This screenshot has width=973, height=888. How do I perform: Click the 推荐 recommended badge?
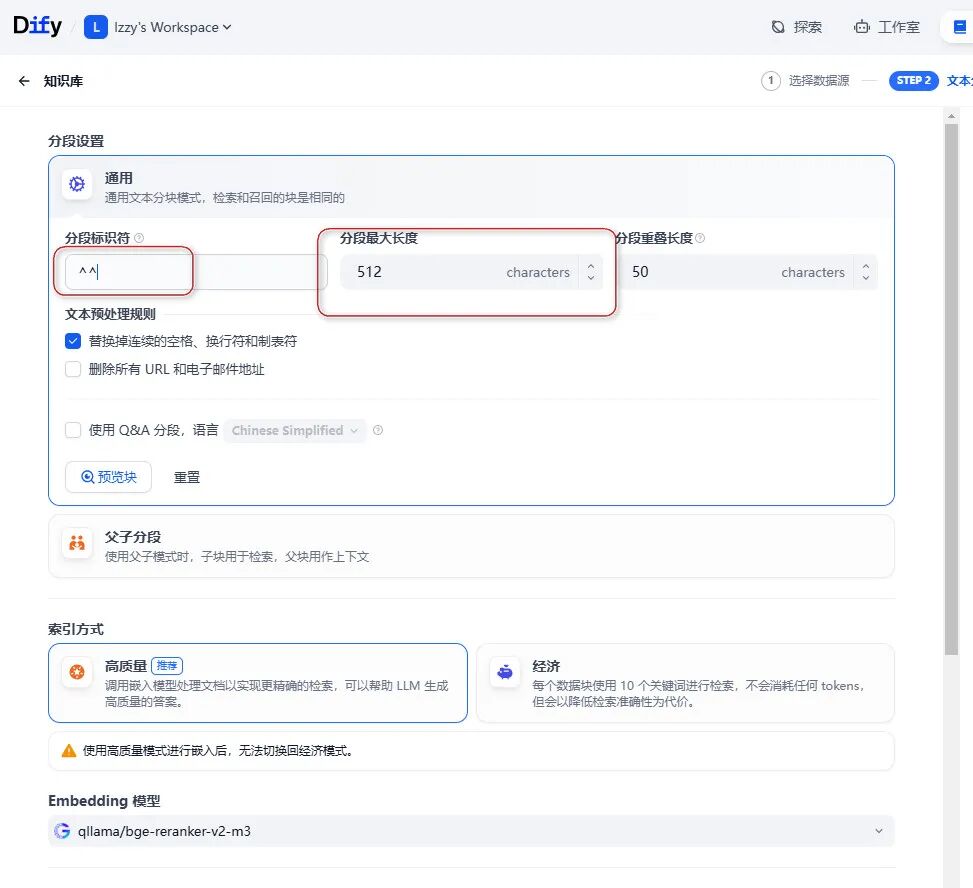[167, 666]
